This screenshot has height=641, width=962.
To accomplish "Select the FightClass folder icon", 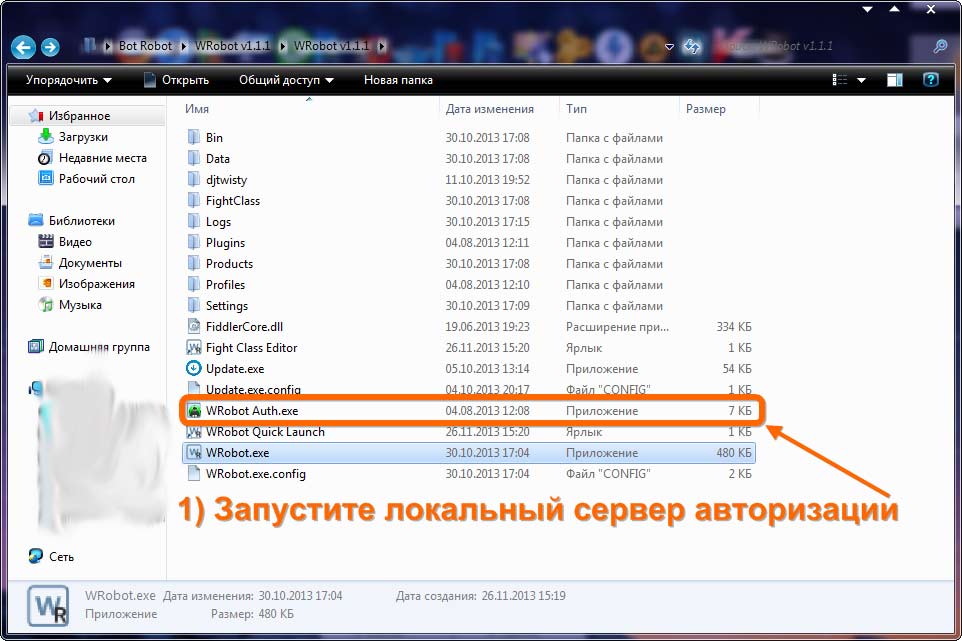I will click(194, 200).
